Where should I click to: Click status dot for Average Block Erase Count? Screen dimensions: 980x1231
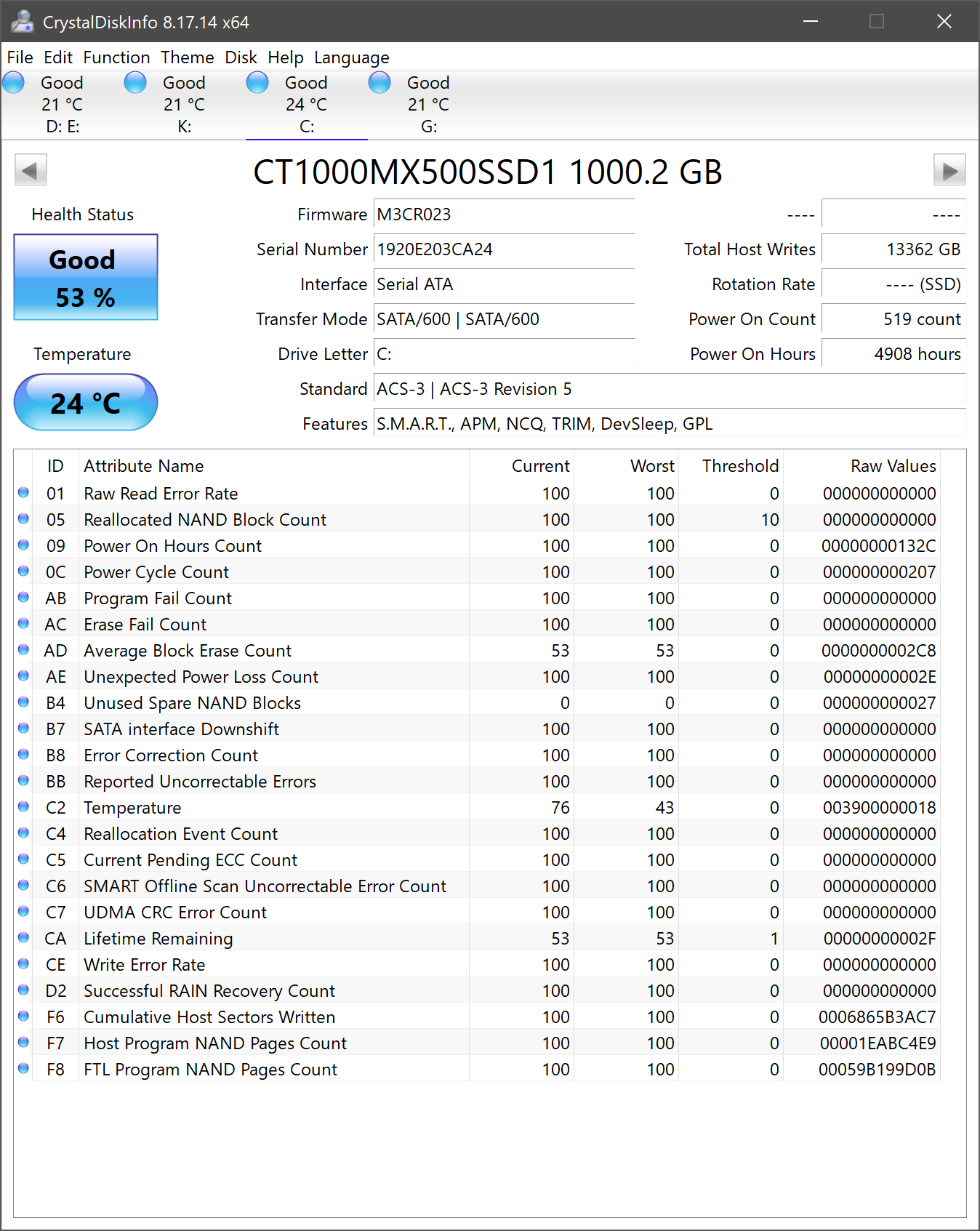click(23, 650)
